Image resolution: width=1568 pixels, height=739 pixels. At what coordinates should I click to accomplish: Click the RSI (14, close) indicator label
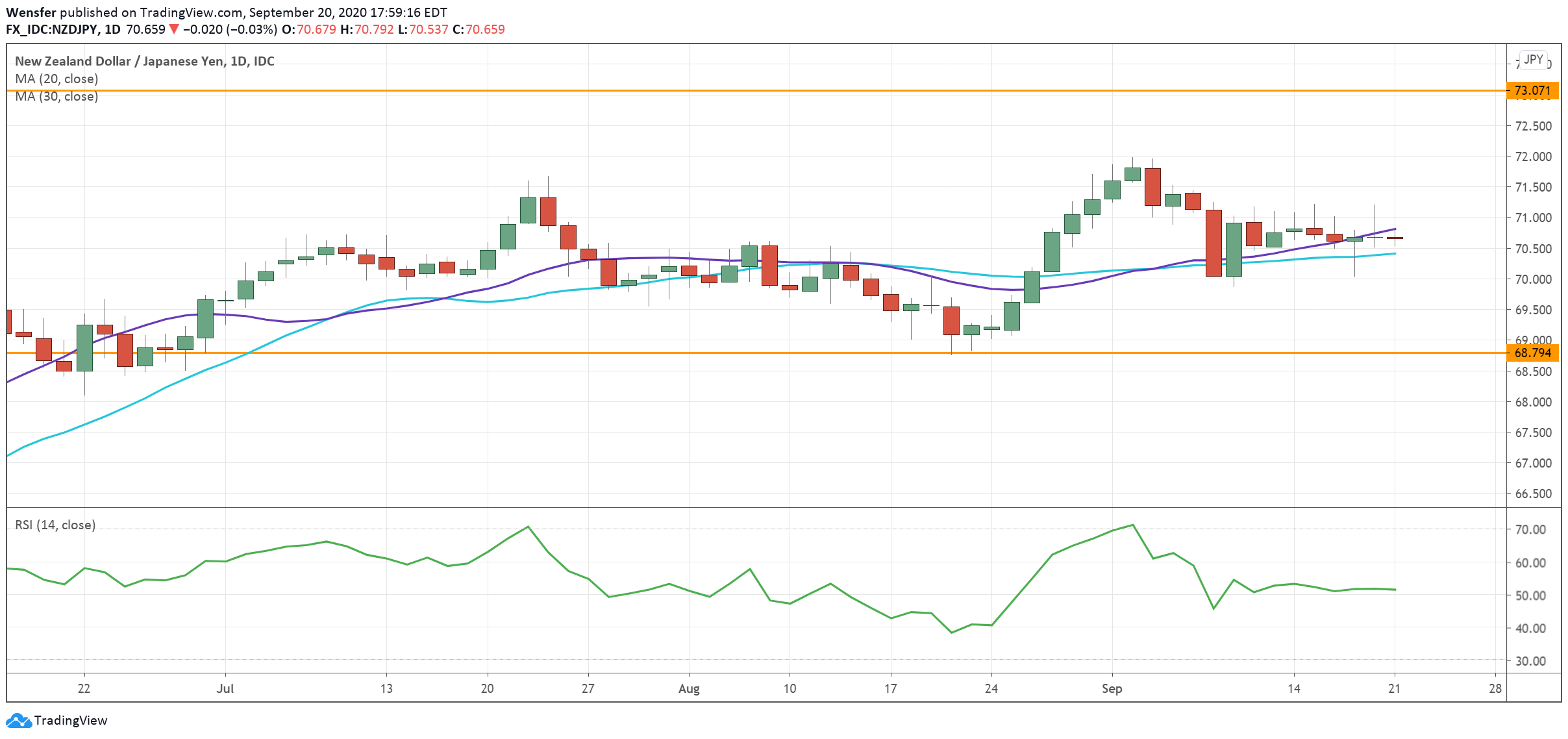click(55, 525)
